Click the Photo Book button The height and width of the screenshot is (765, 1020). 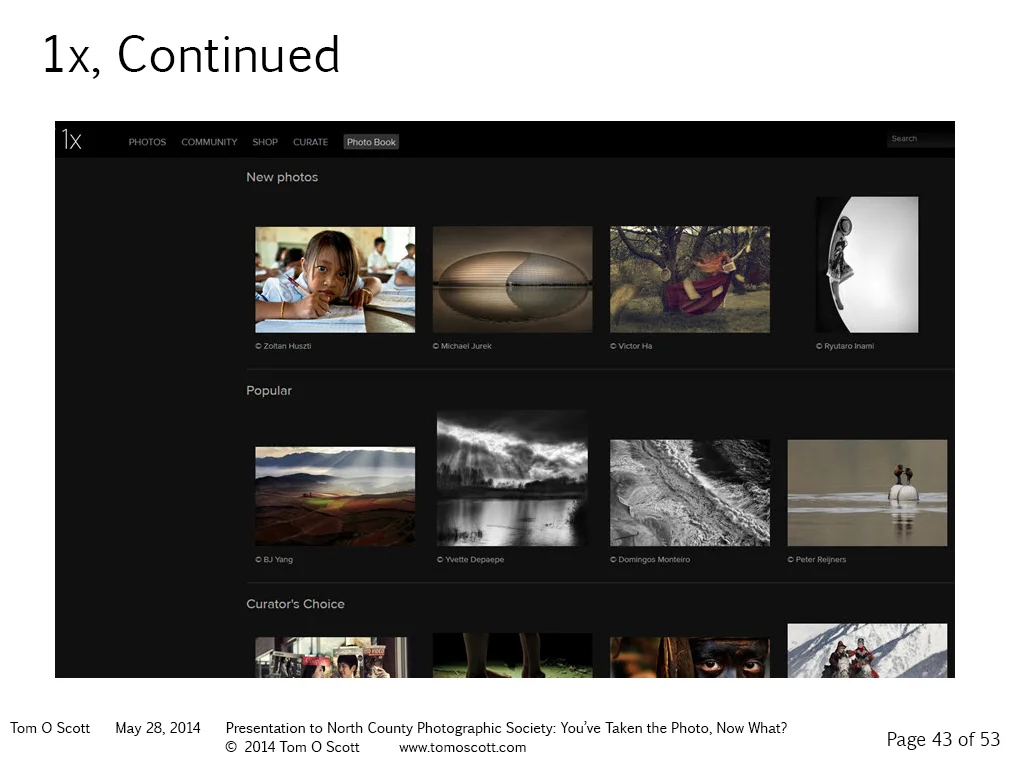click(x=371, y=142)
